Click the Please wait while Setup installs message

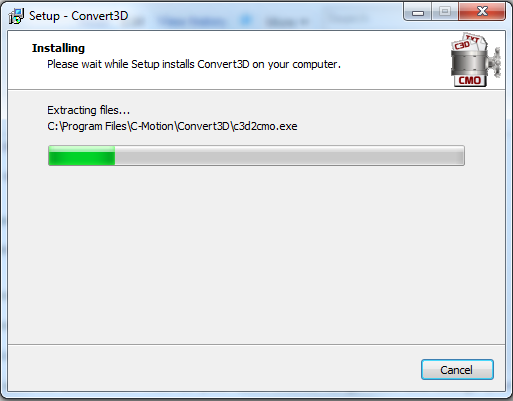tap(194, 64)
